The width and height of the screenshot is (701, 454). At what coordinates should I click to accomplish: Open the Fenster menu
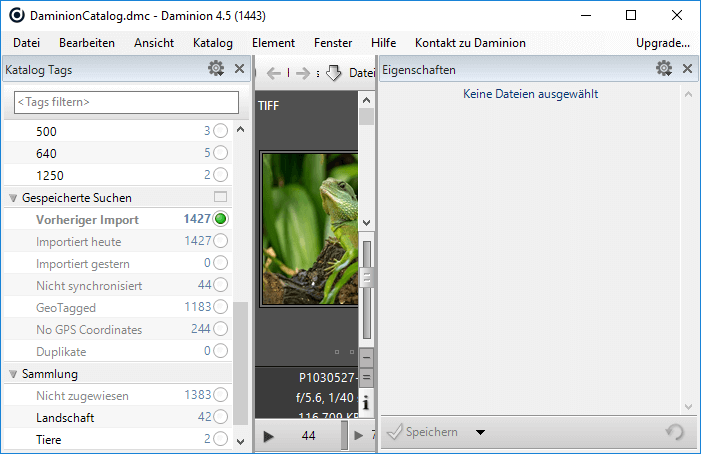[x=333, y=43]
